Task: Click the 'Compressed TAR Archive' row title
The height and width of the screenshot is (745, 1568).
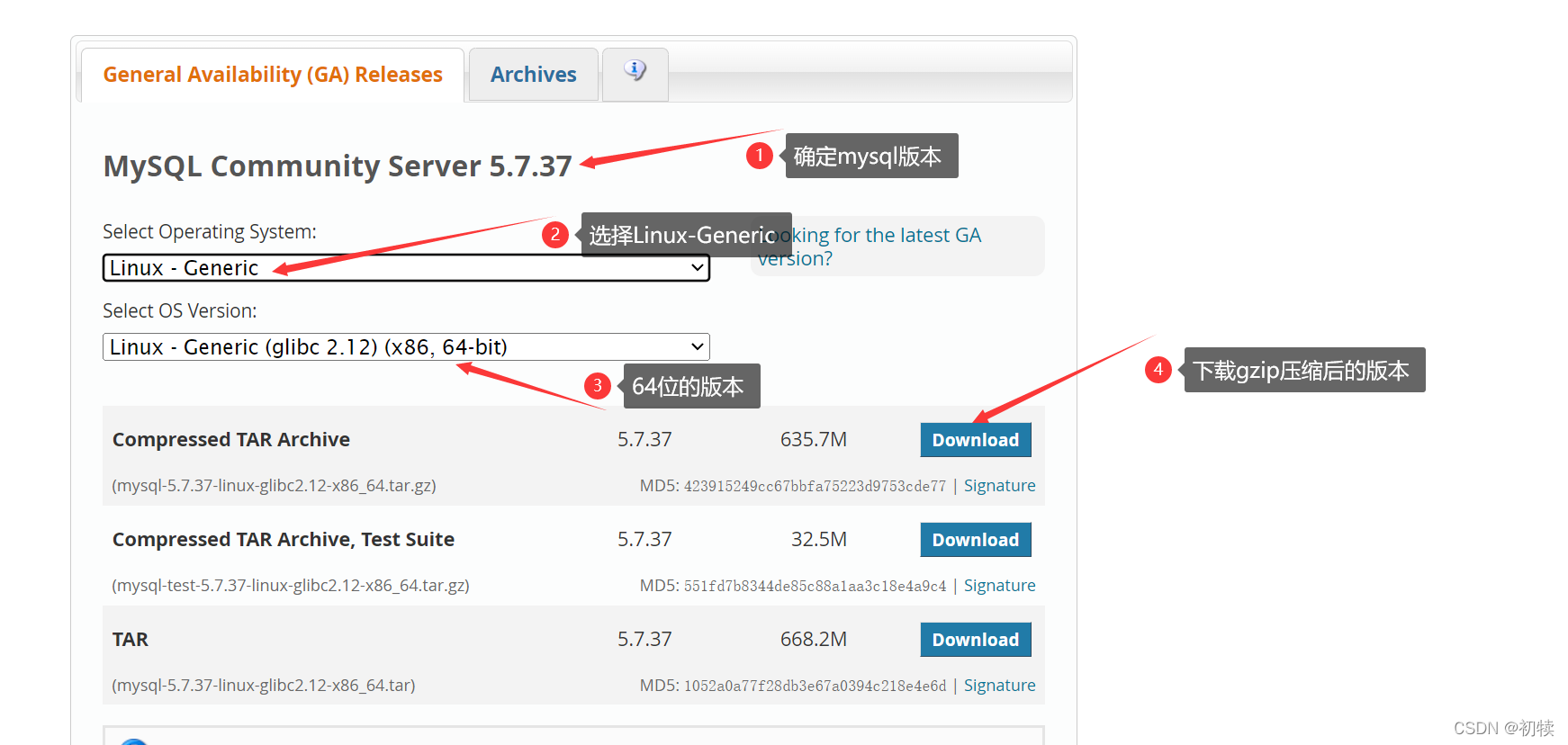Action: coord(231,440)
